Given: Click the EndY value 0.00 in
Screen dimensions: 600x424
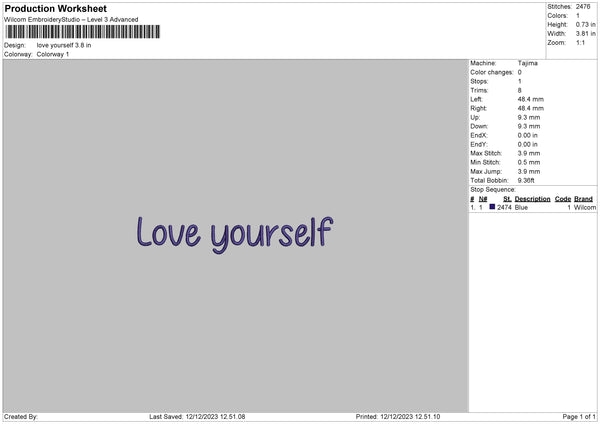Looking at the screenshot, I should [x=528, y=144].
